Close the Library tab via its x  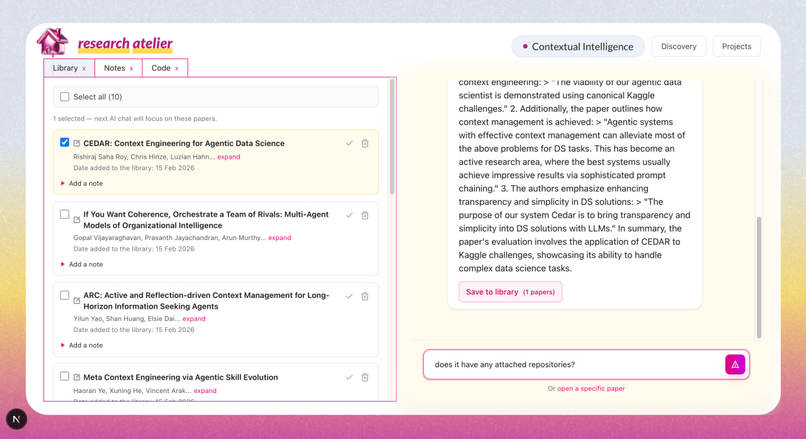tap(84, 68)
